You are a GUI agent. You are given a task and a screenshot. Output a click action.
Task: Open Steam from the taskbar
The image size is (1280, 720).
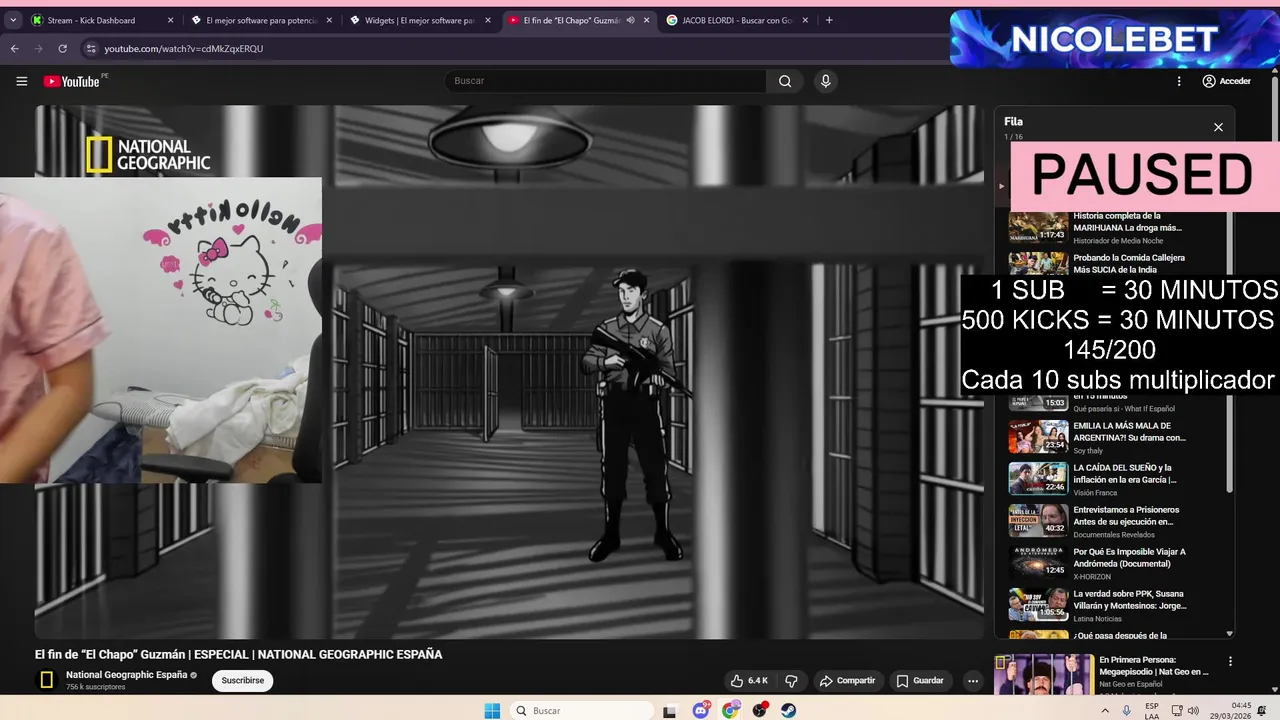[x=789, y=711]
